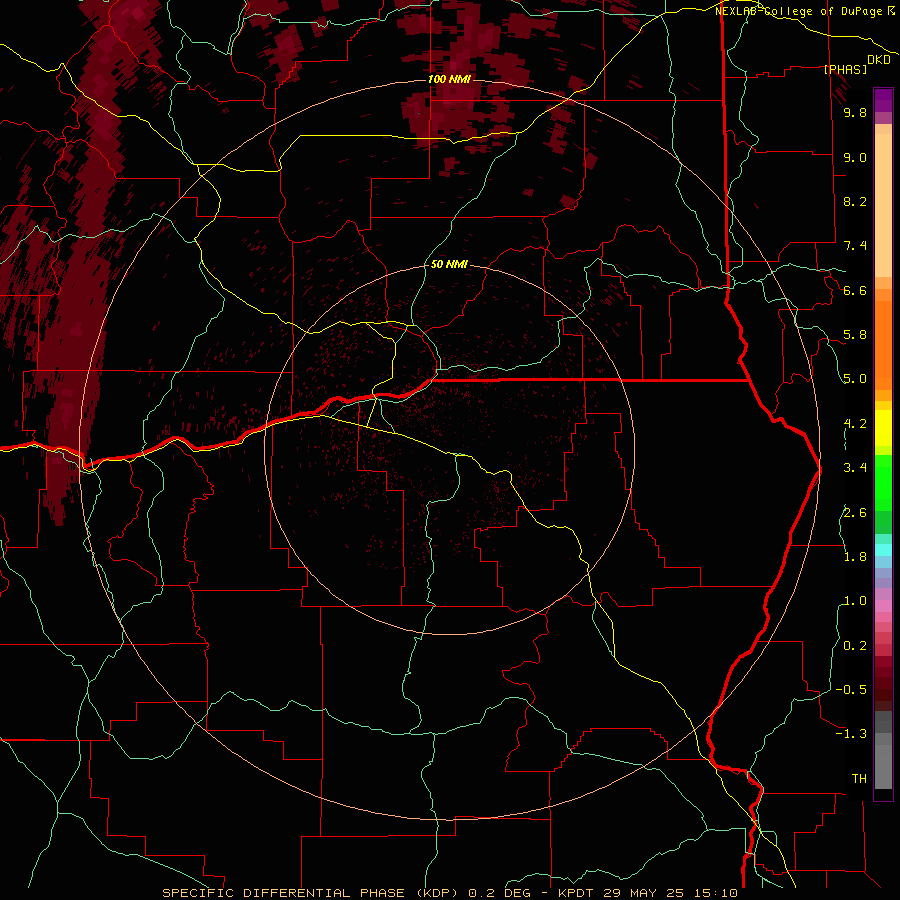The height and width of the screenshot is (900, 900).
Task: Click the 9.8 value on the color scale
Action: click(x=855, y=112)
